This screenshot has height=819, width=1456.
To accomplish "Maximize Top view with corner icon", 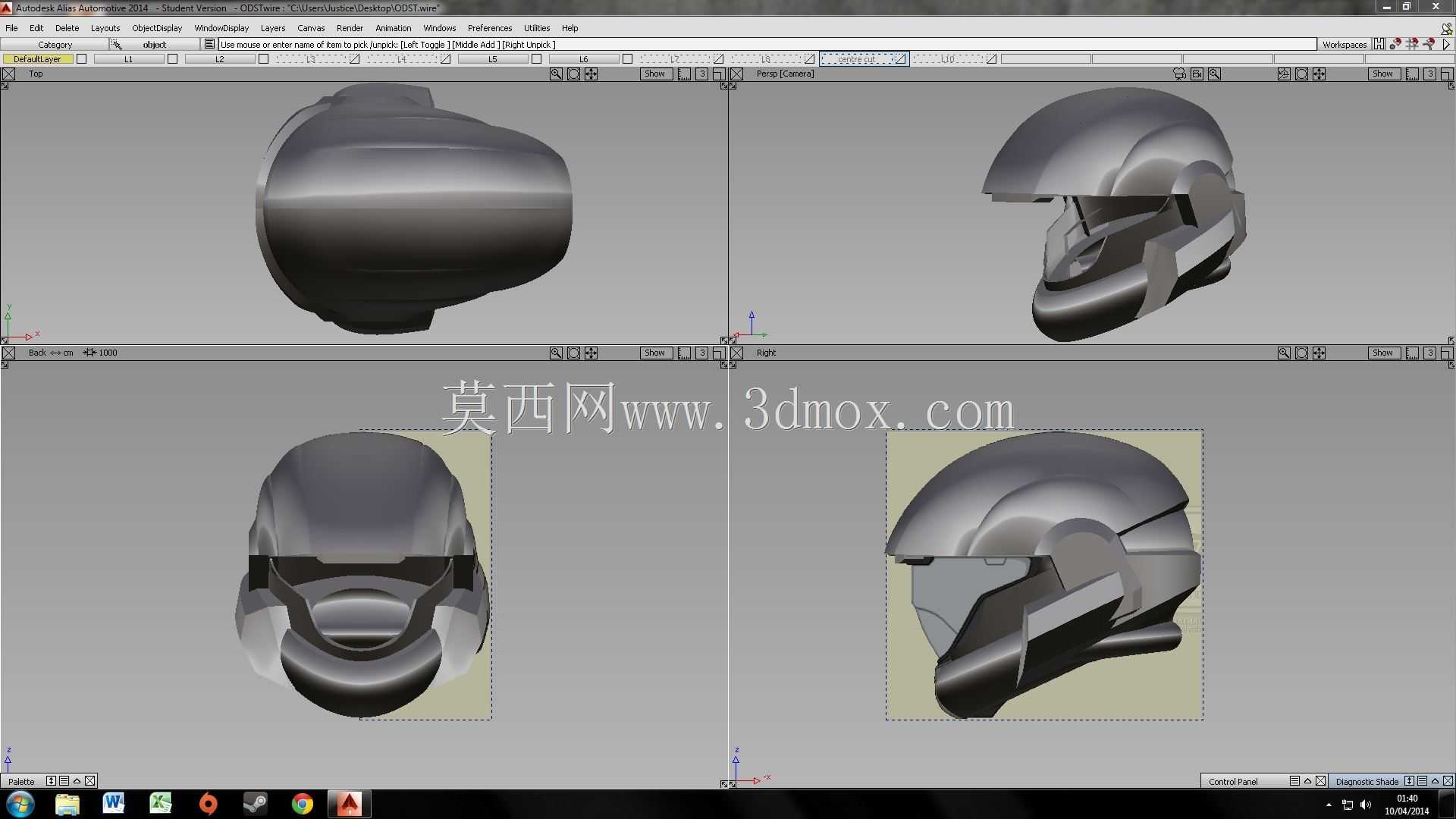I will (718, 74).
